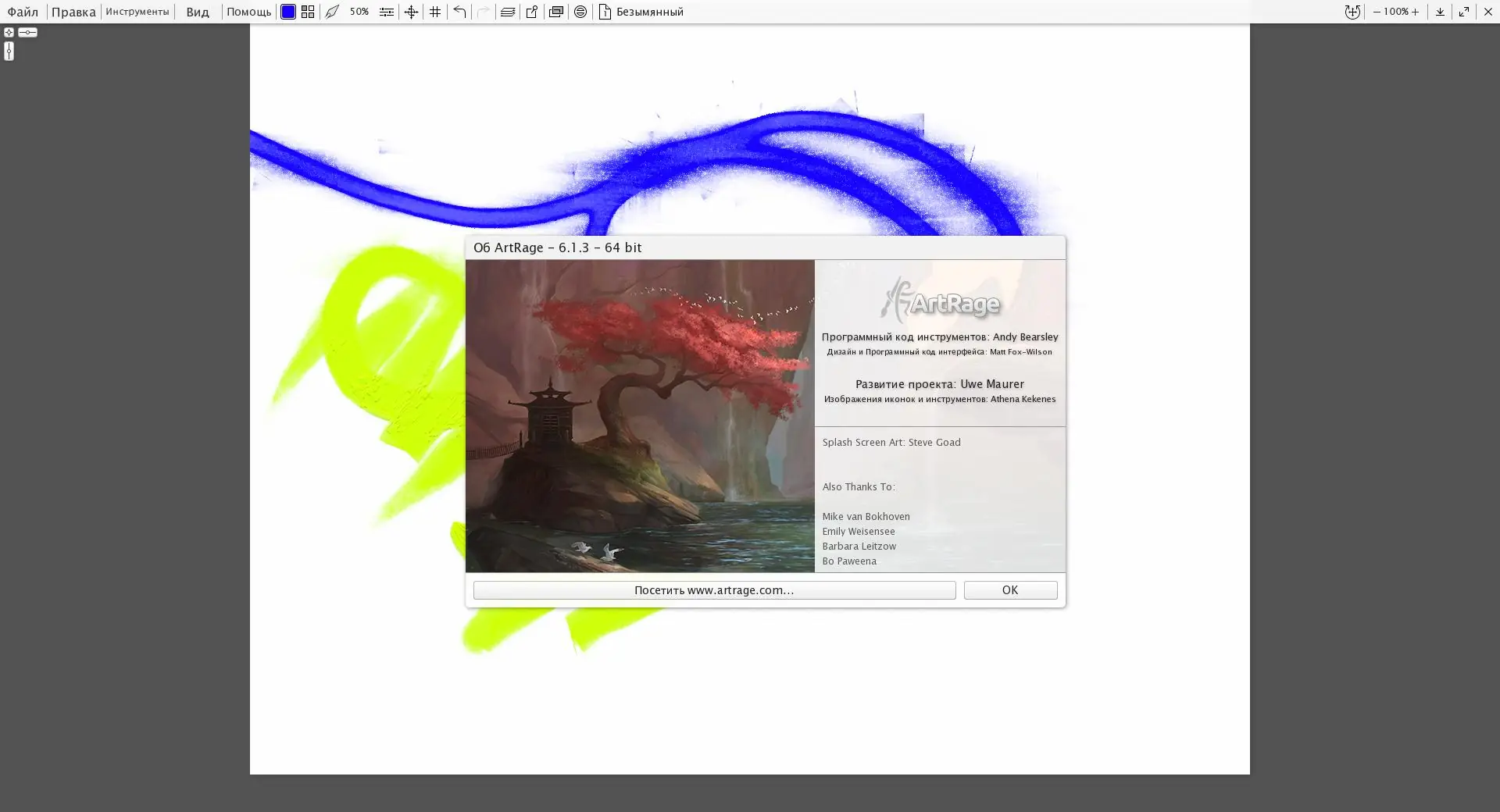Toggle fullscreen with the diagonal arrows icon
Screen dimensions: 1500x812
pyautogui.click(x=1464, y=12)
